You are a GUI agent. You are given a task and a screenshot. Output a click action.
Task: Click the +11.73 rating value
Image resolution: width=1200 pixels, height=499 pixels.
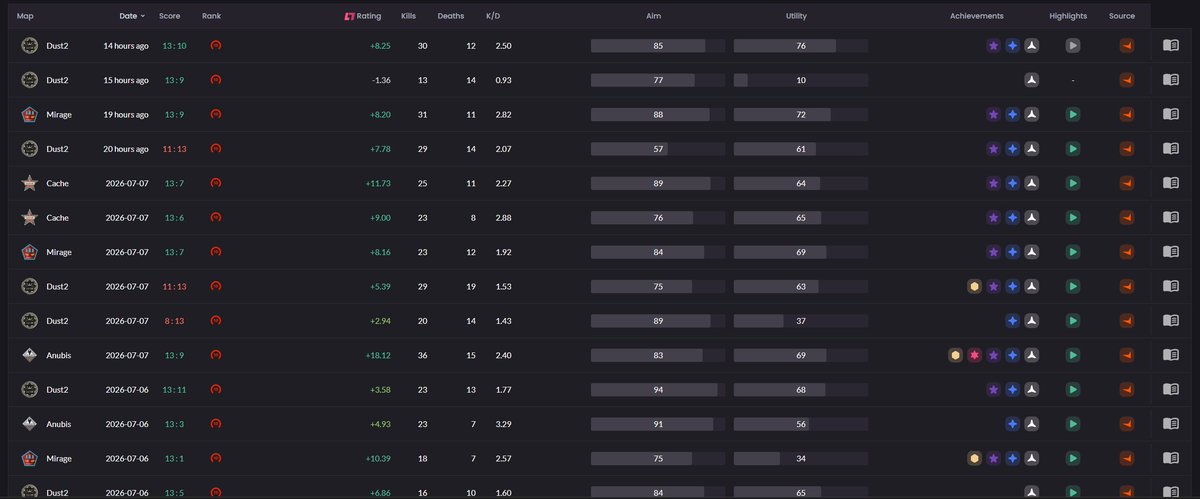(x=378, y=183)
